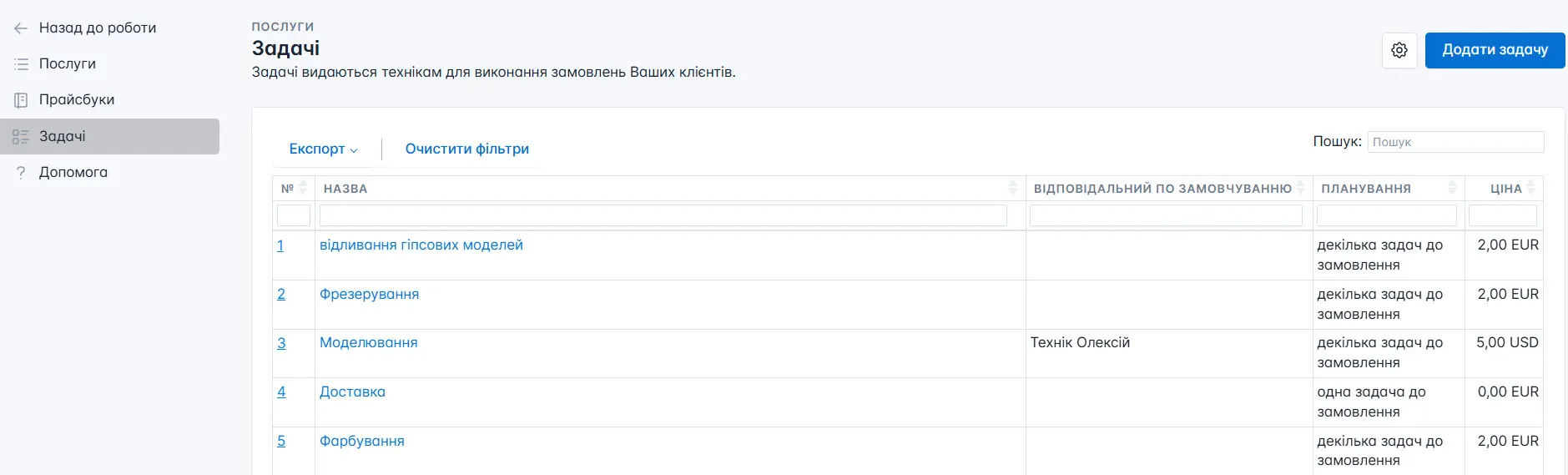Go to Допомога in the sidebar
Image resolution: width=1568 pixels, height=475 pixels.
coord(73,173)
